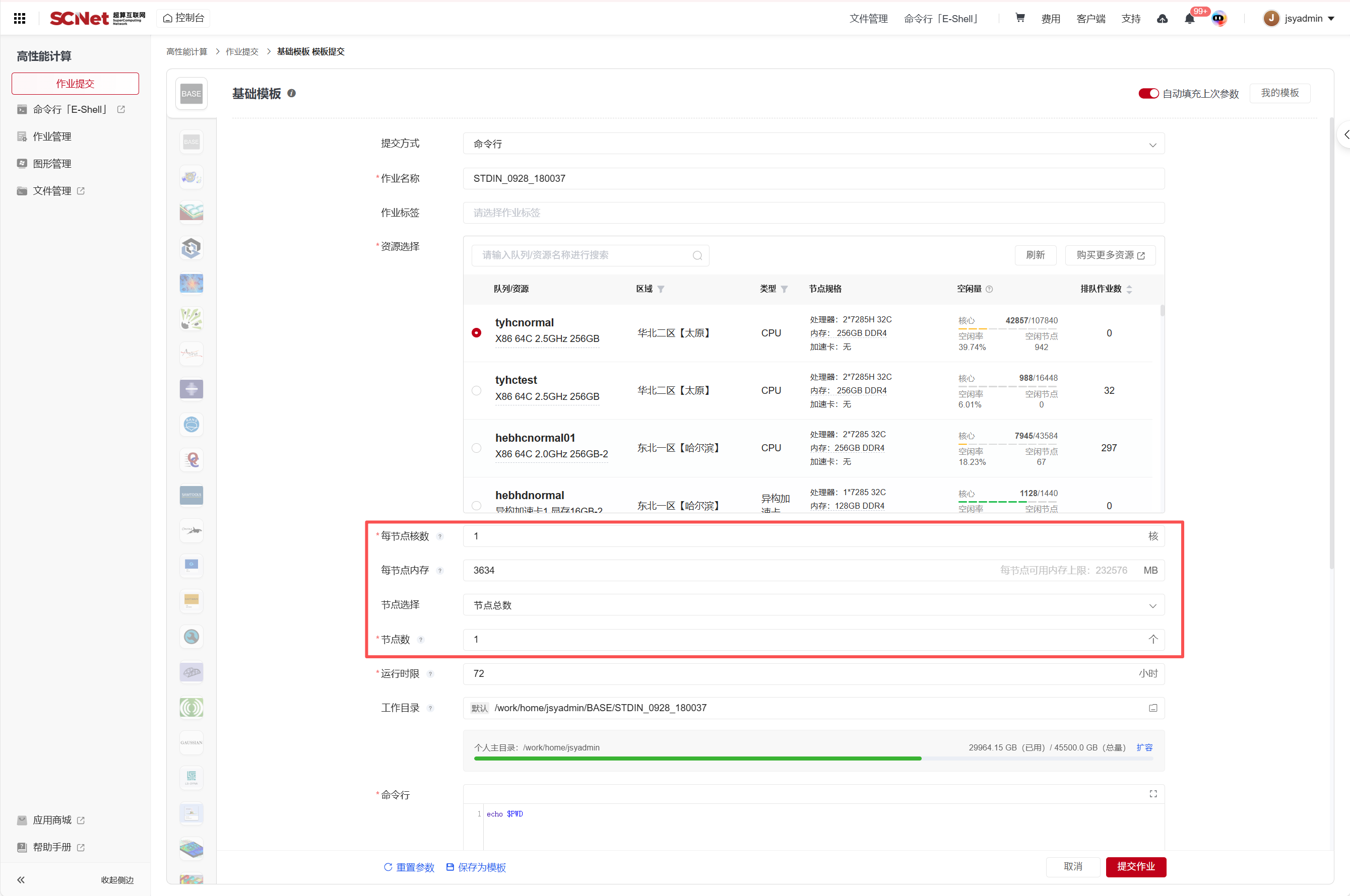Open 作业管理 in the sidebar
Image resolution: width=1350 pixels, height=896 pixels.
coord(52,136)
